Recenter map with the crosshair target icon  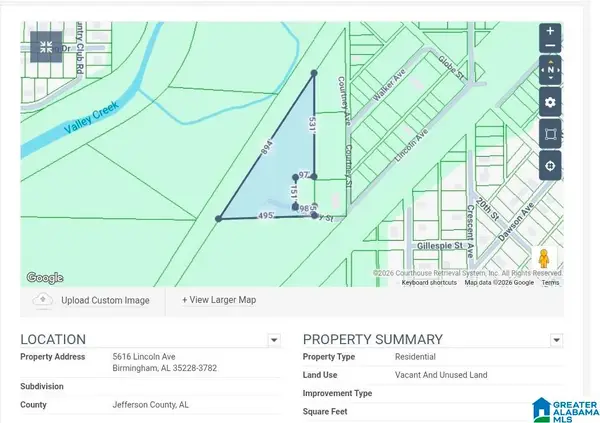pos(550,165)
